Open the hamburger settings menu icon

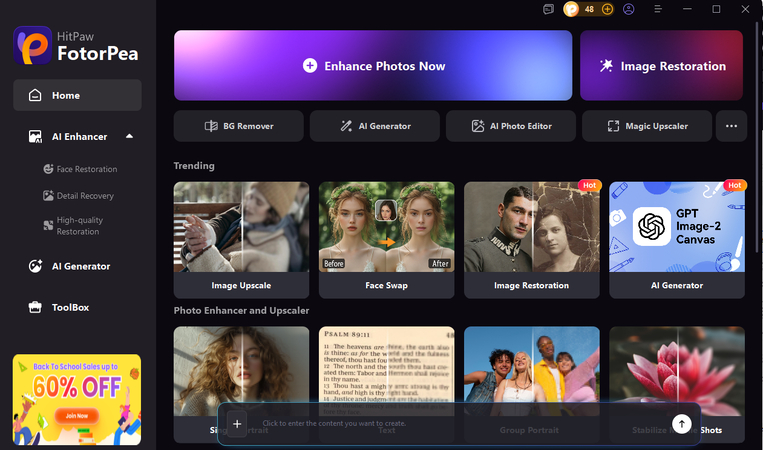658,9
